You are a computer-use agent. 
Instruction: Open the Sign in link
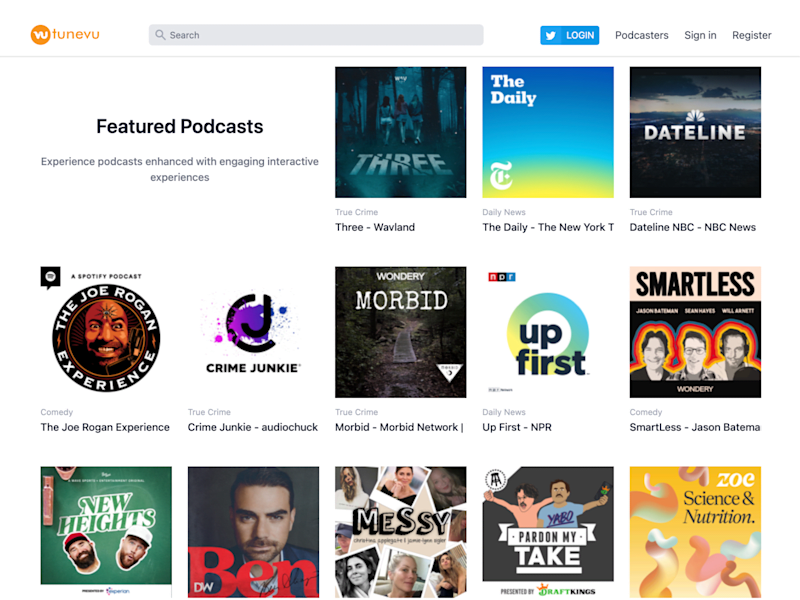coord(700,35)
